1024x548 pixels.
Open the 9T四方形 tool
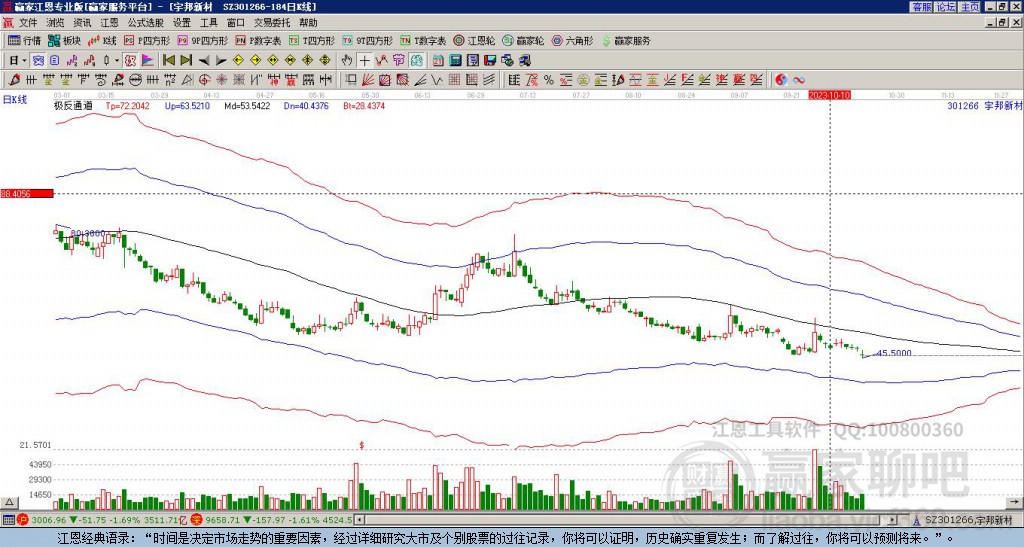(368, 40)
